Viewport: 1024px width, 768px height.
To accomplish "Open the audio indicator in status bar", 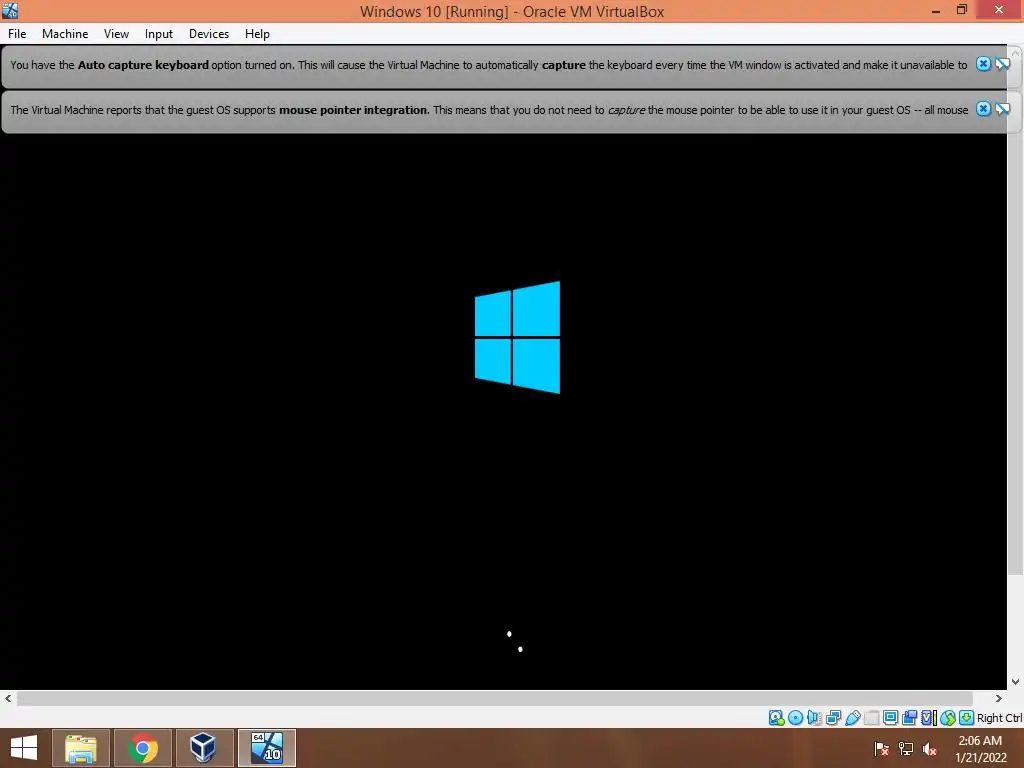I will [x=814, y=718].
